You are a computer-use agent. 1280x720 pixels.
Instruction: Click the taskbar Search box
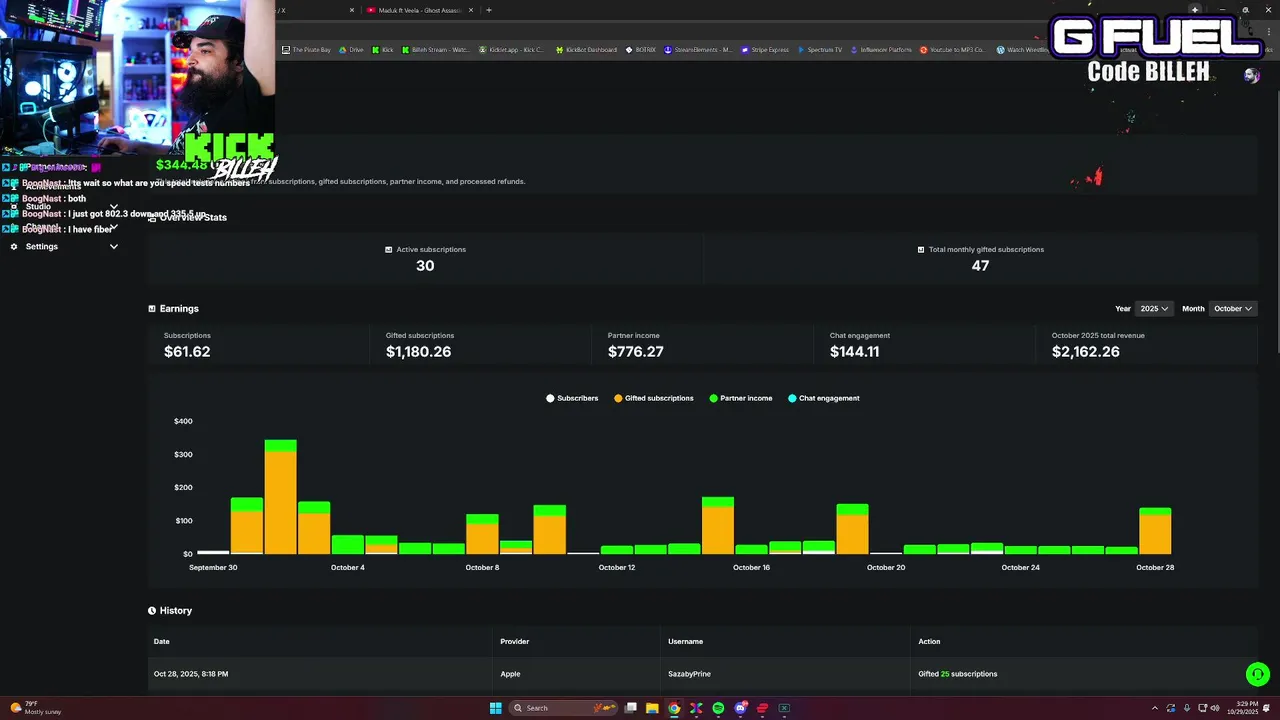point(563,708)
